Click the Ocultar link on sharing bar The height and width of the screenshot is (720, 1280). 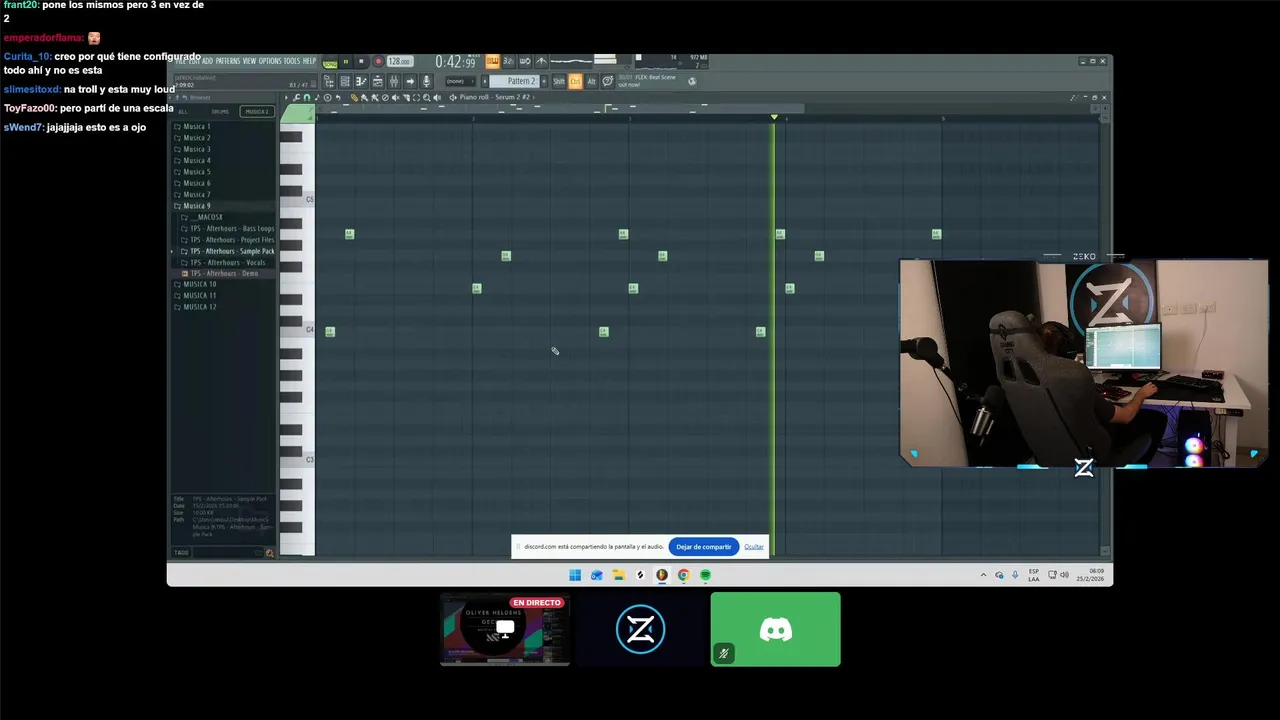coord(754,547)
